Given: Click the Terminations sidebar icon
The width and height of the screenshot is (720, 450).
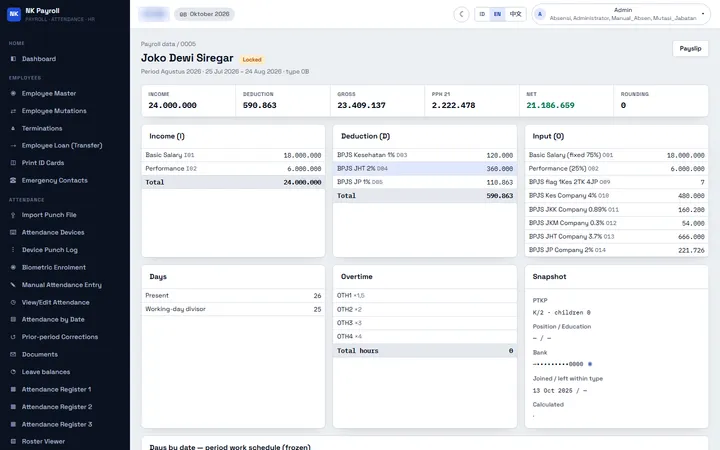Looking at the screenshot, I should click(x=13, y=128).
